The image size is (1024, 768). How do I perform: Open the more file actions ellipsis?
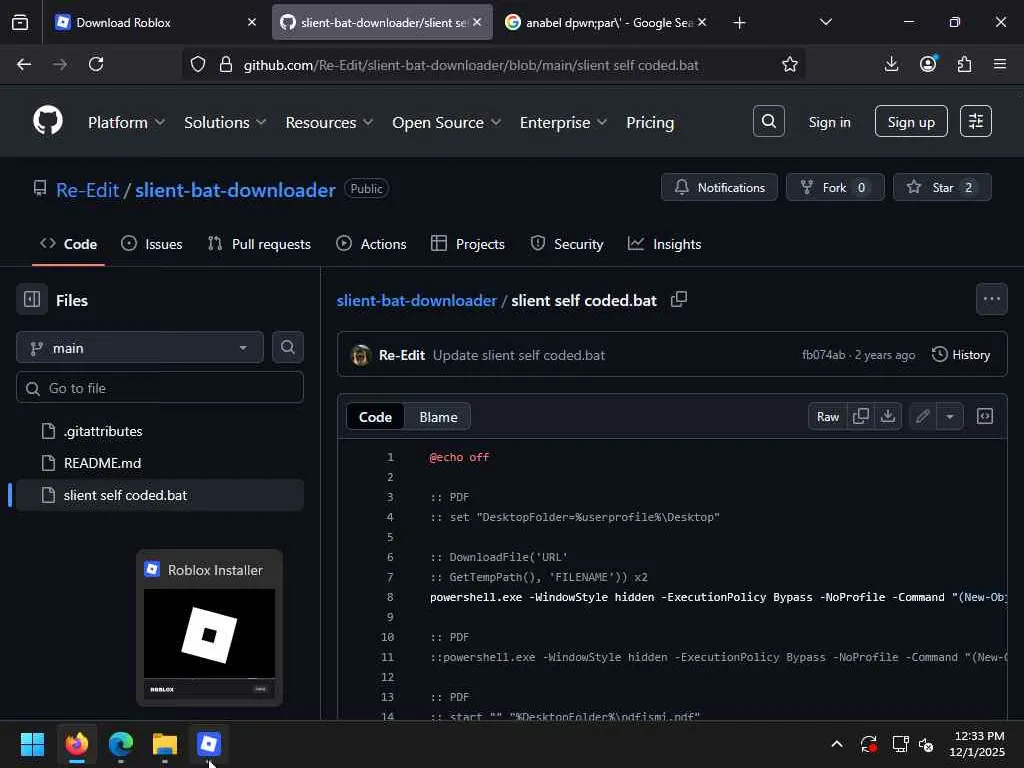(992, 299)
